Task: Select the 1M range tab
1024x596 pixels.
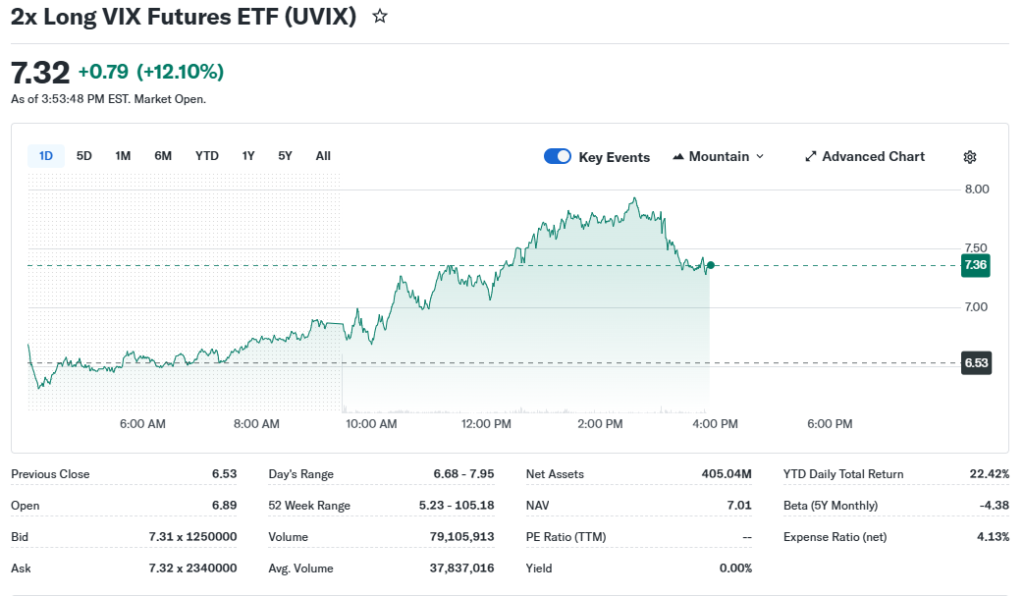Action: coord(123,156)
